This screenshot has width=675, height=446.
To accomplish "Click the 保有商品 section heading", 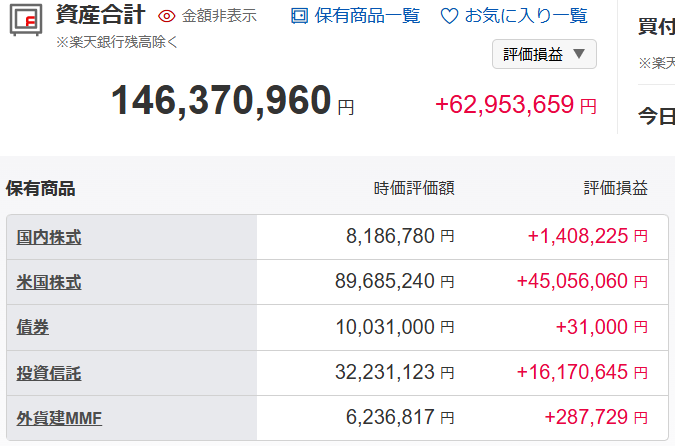I will point(41,188).
